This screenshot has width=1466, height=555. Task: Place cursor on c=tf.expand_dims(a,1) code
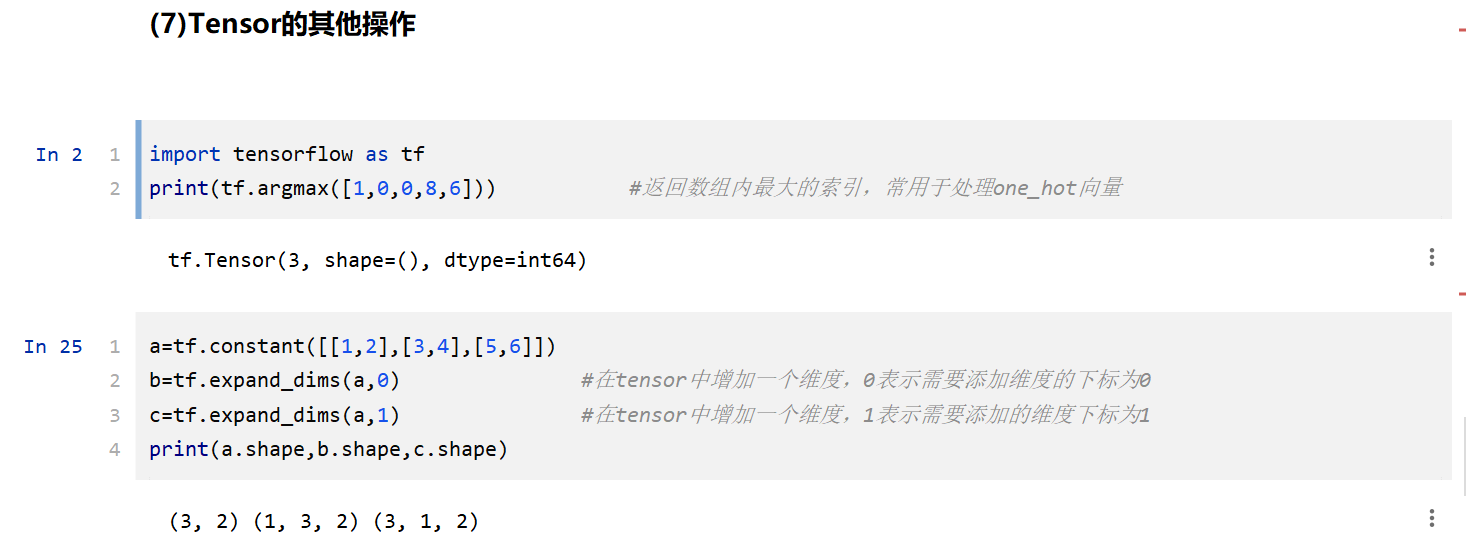click(275, 415)
